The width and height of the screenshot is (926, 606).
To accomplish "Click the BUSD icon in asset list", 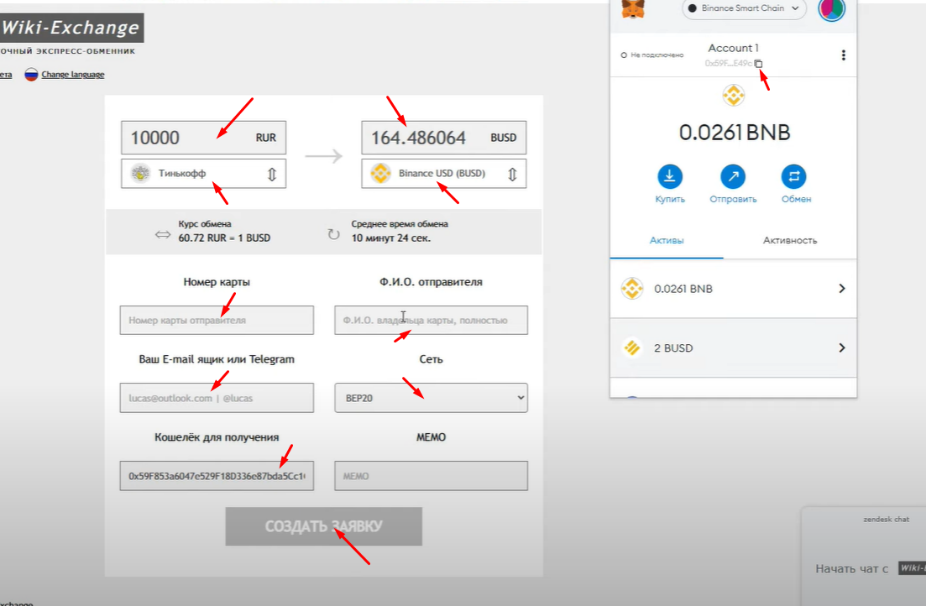I will pyautogui.click(x=632, y=348).
